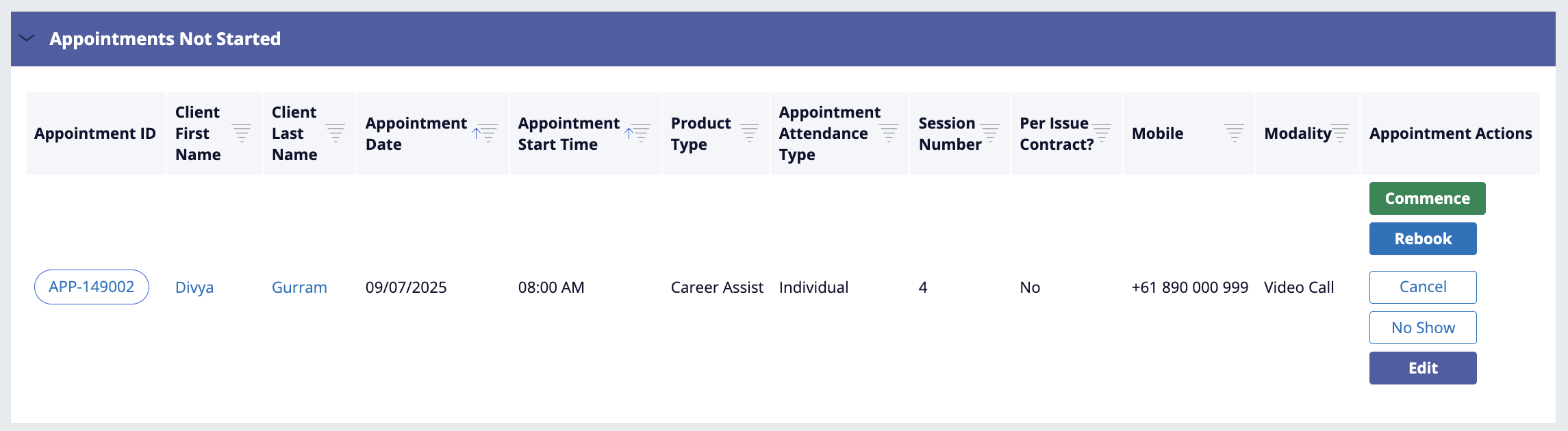Screen dimensions: 1568x431
Task: Open client first name Divya link
Action: click(x=194, y=287)
